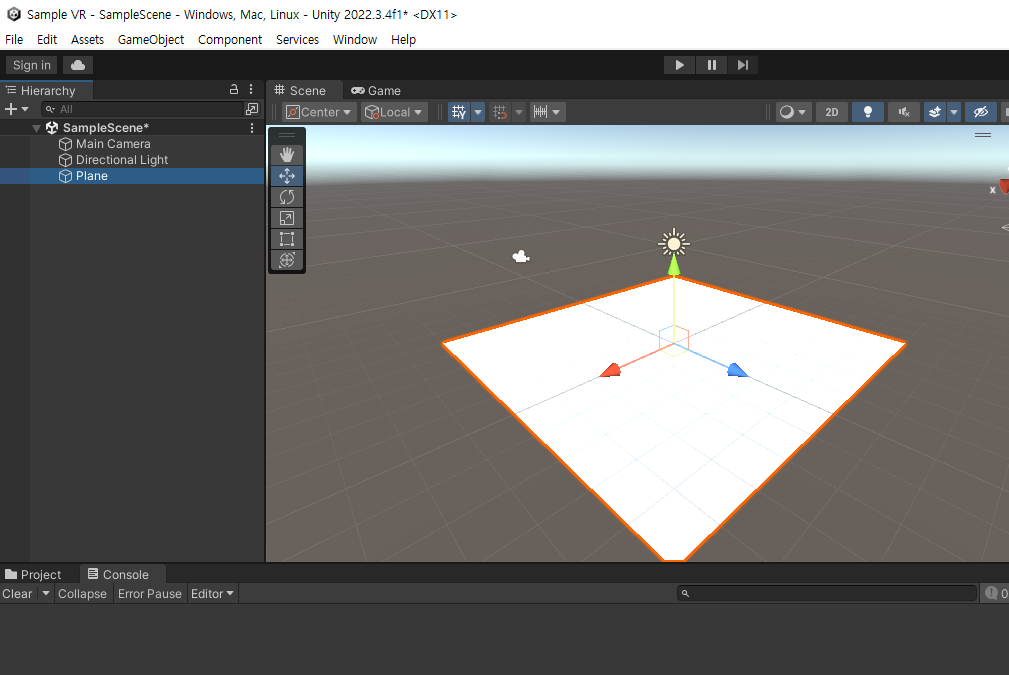The width and height of the screenshot is (1009, 675).
Task: Select the Scale tool
Action: 287,218
